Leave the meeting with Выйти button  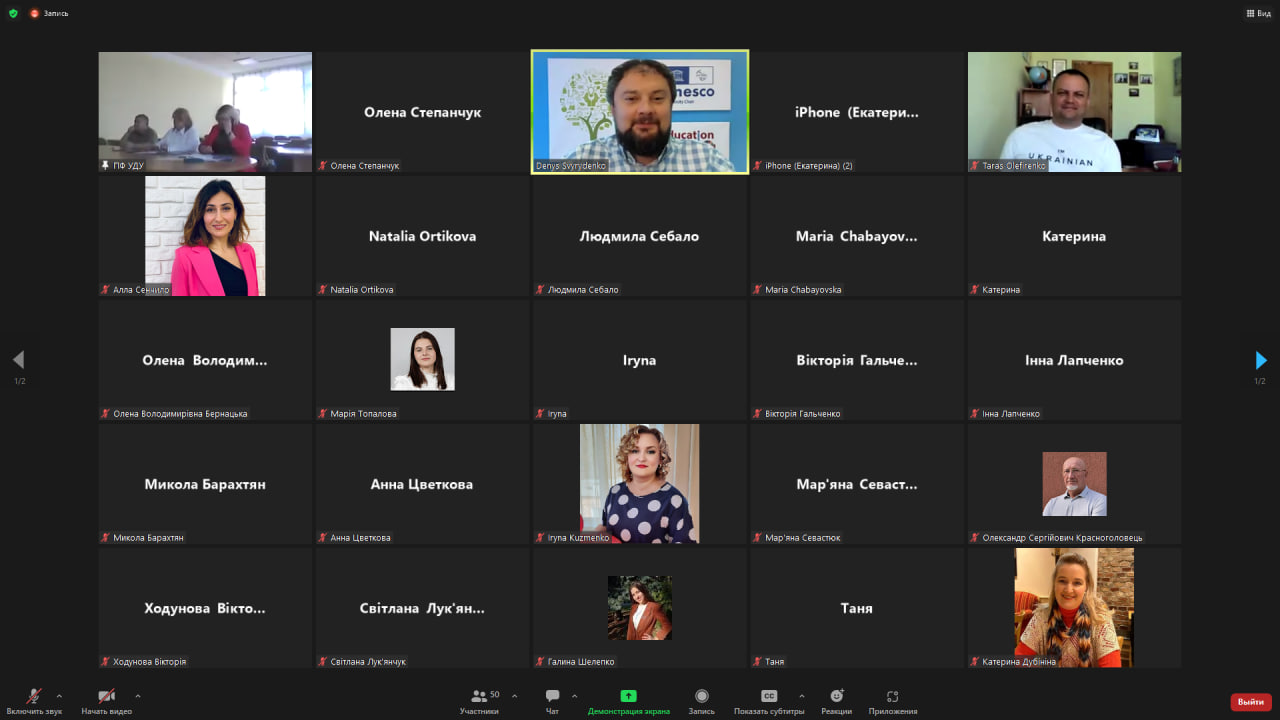point(1250,702)
